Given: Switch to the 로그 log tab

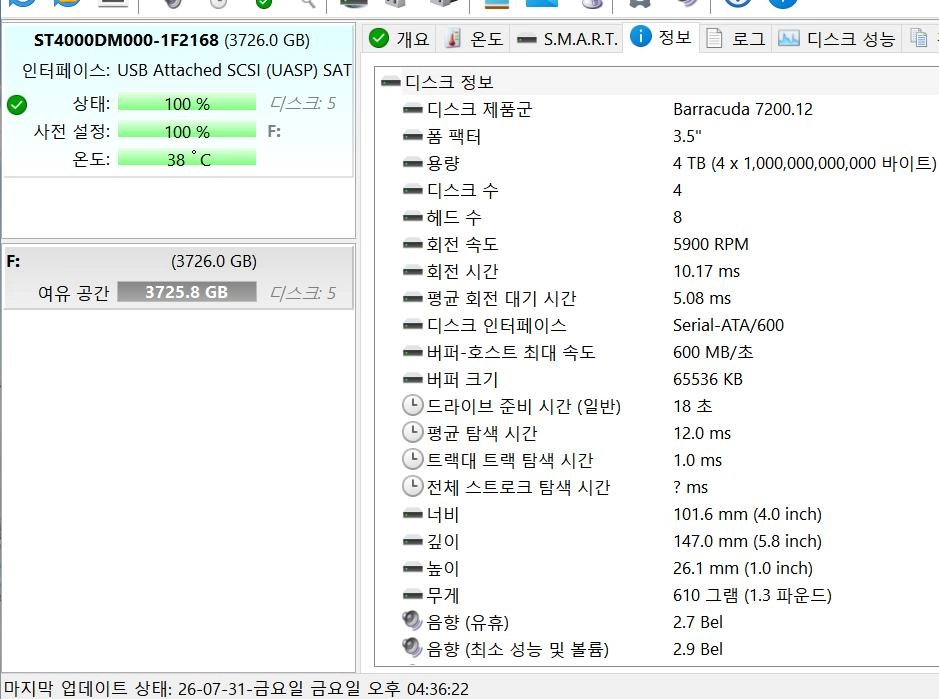Looking at the screenshot, I should point(735,39).
